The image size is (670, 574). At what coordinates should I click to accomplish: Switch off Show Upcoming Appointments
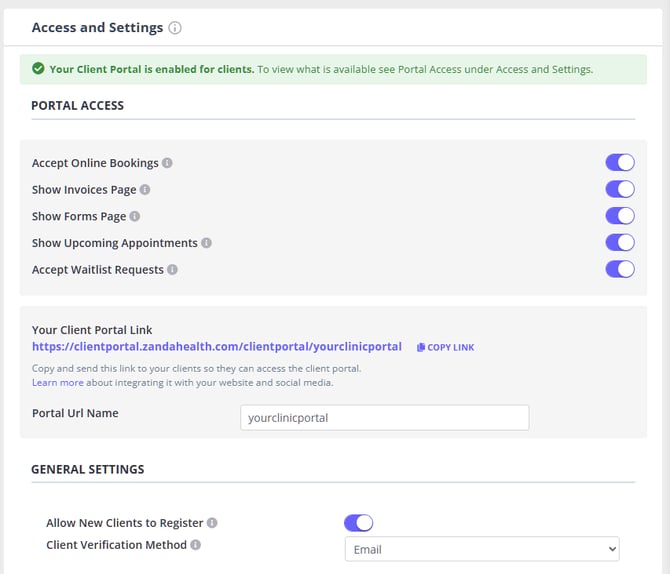[x=619, y=242]
